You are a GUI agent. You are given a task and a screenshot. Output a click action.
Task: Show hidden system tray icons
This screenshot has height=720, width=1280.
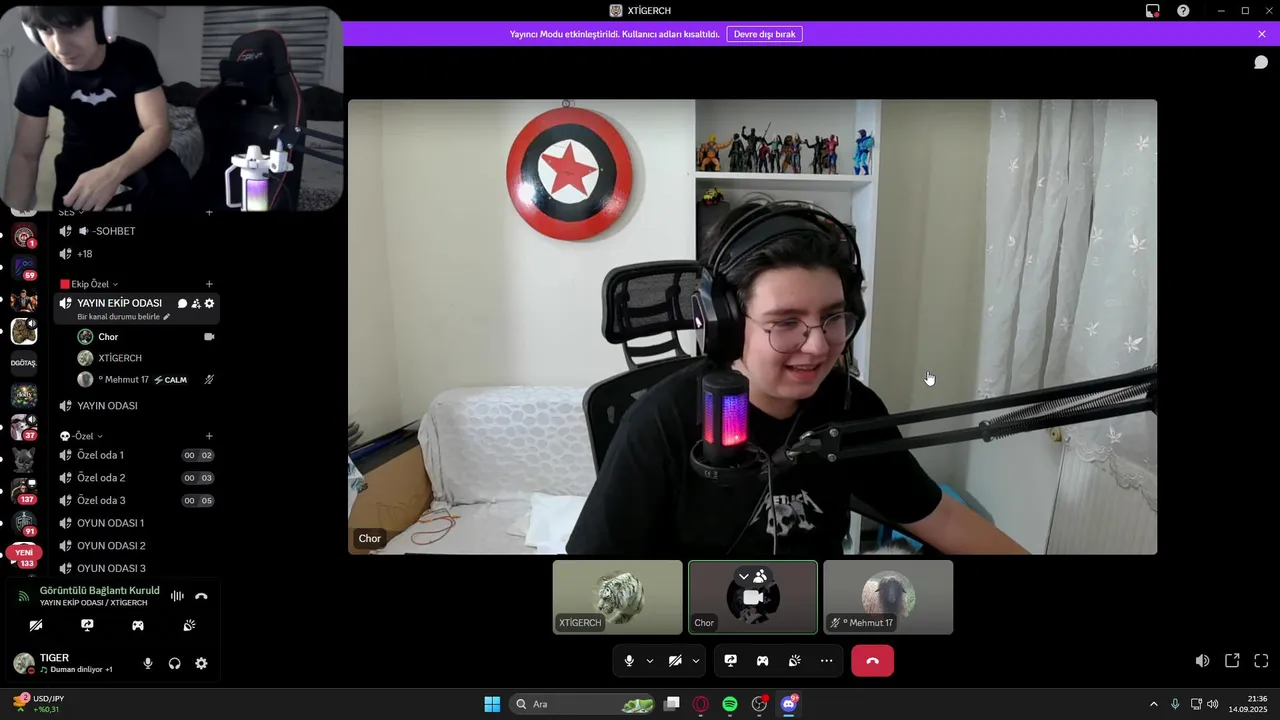(1153, 704)
